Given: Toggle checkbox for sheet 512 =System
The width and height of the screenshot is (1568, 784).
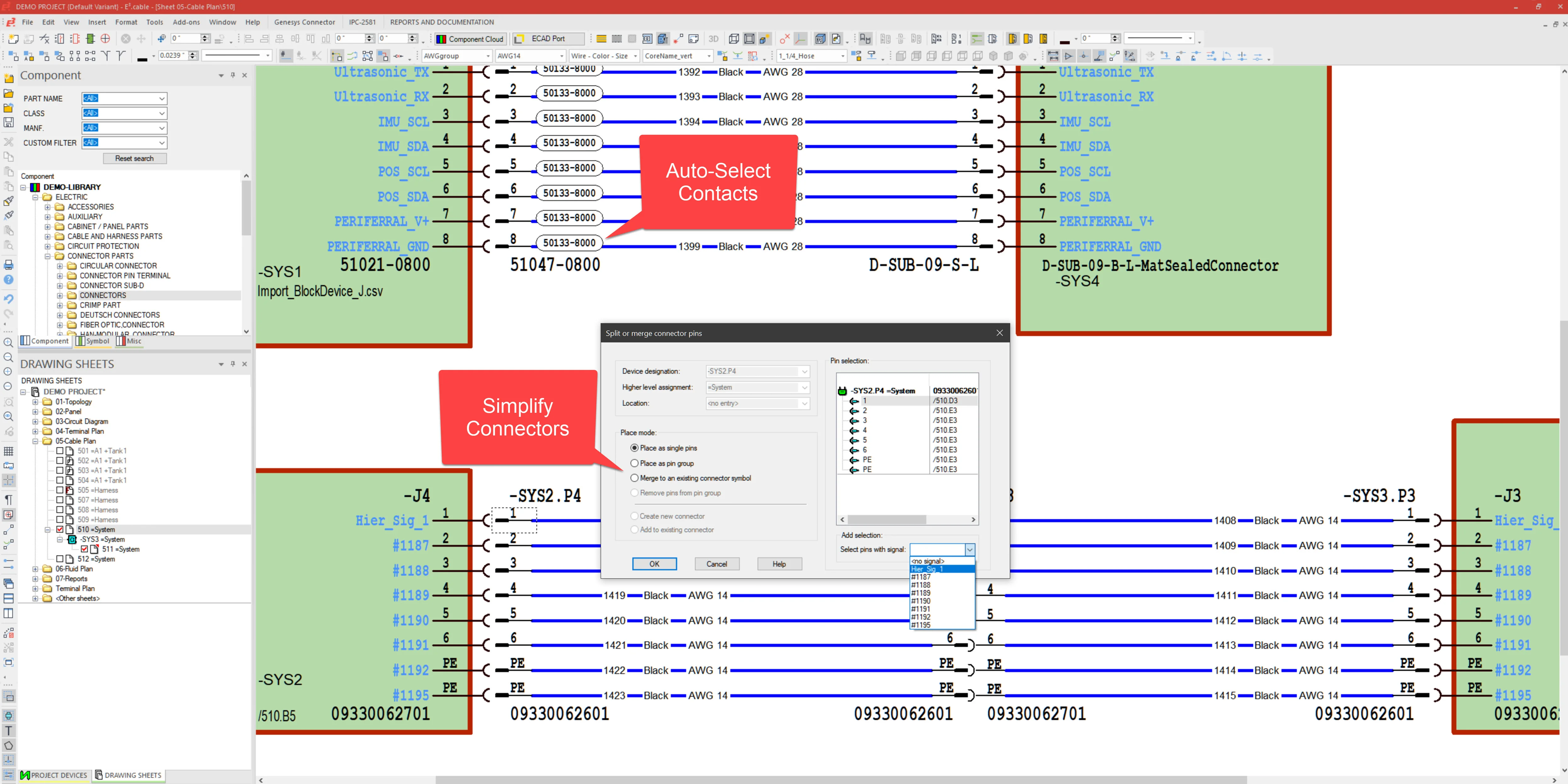Looking at the screenshot, I should pyautogui.click(x=59, y=559).
